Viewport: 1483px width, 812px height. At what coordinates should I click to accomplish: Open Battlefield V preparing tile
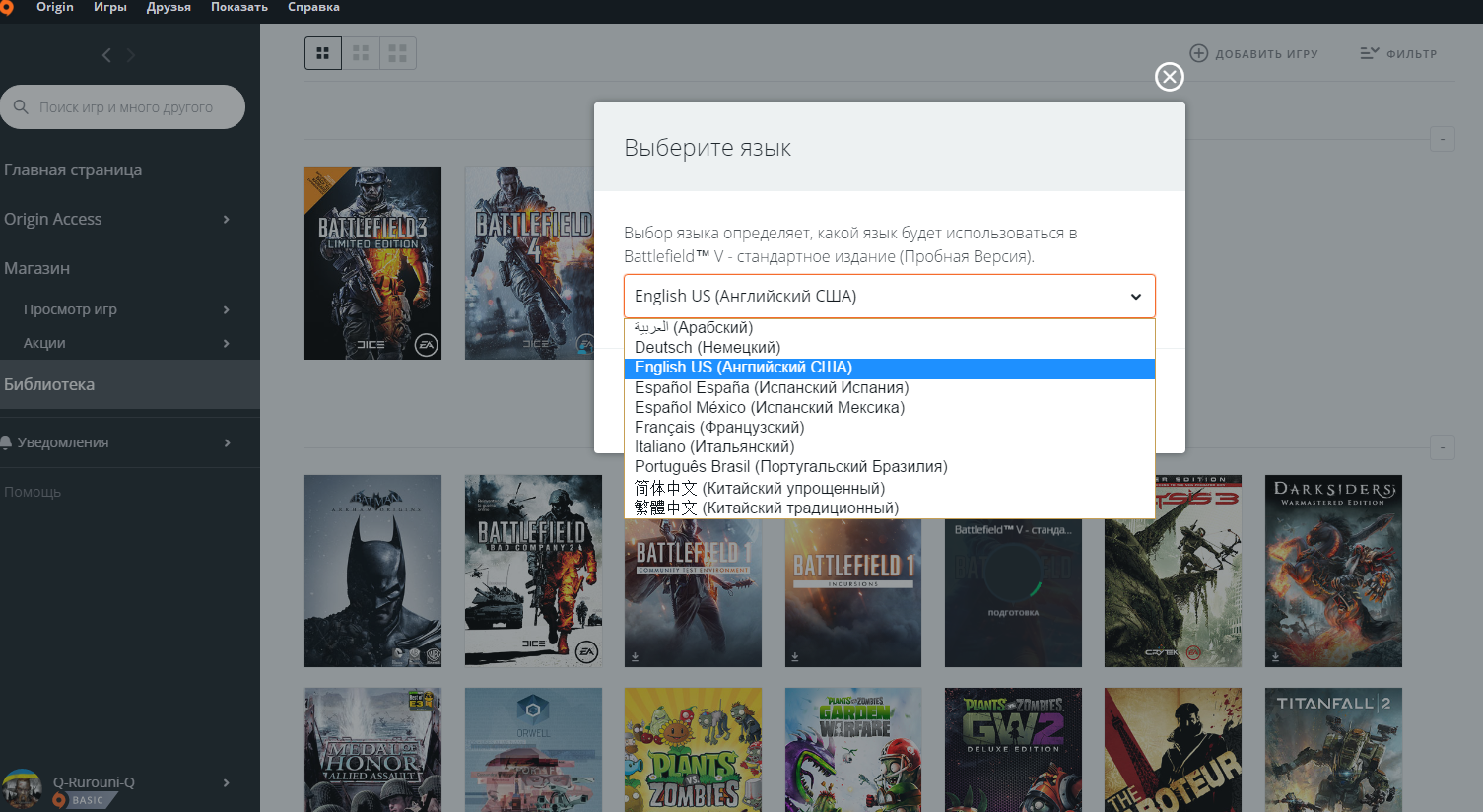pyautogui.click(x=1013, y=593)
